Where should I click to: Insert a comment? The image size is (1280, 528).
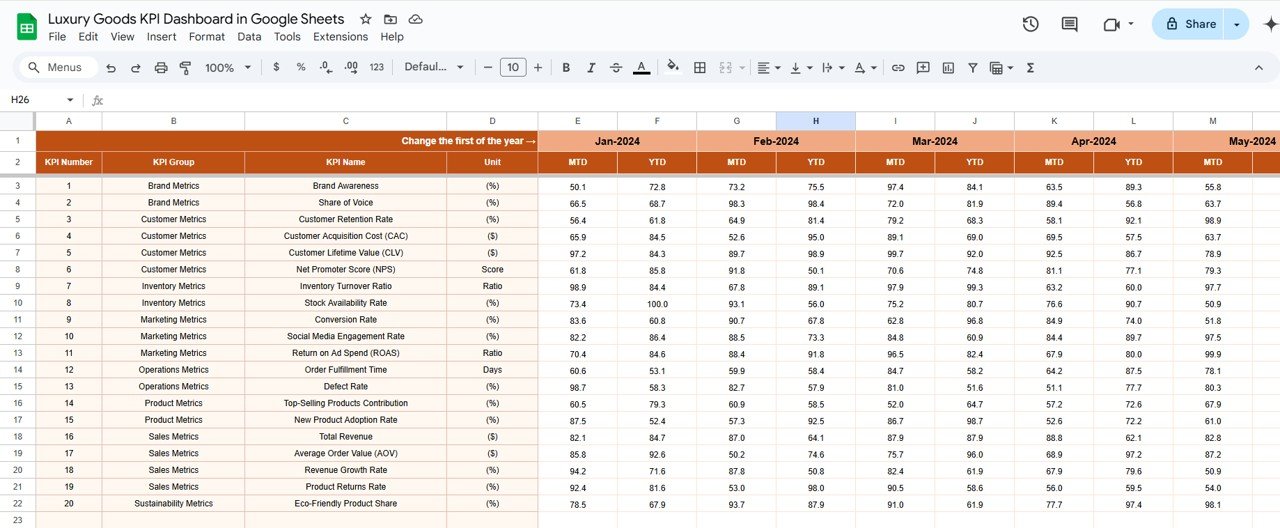(x=922, y=67)
